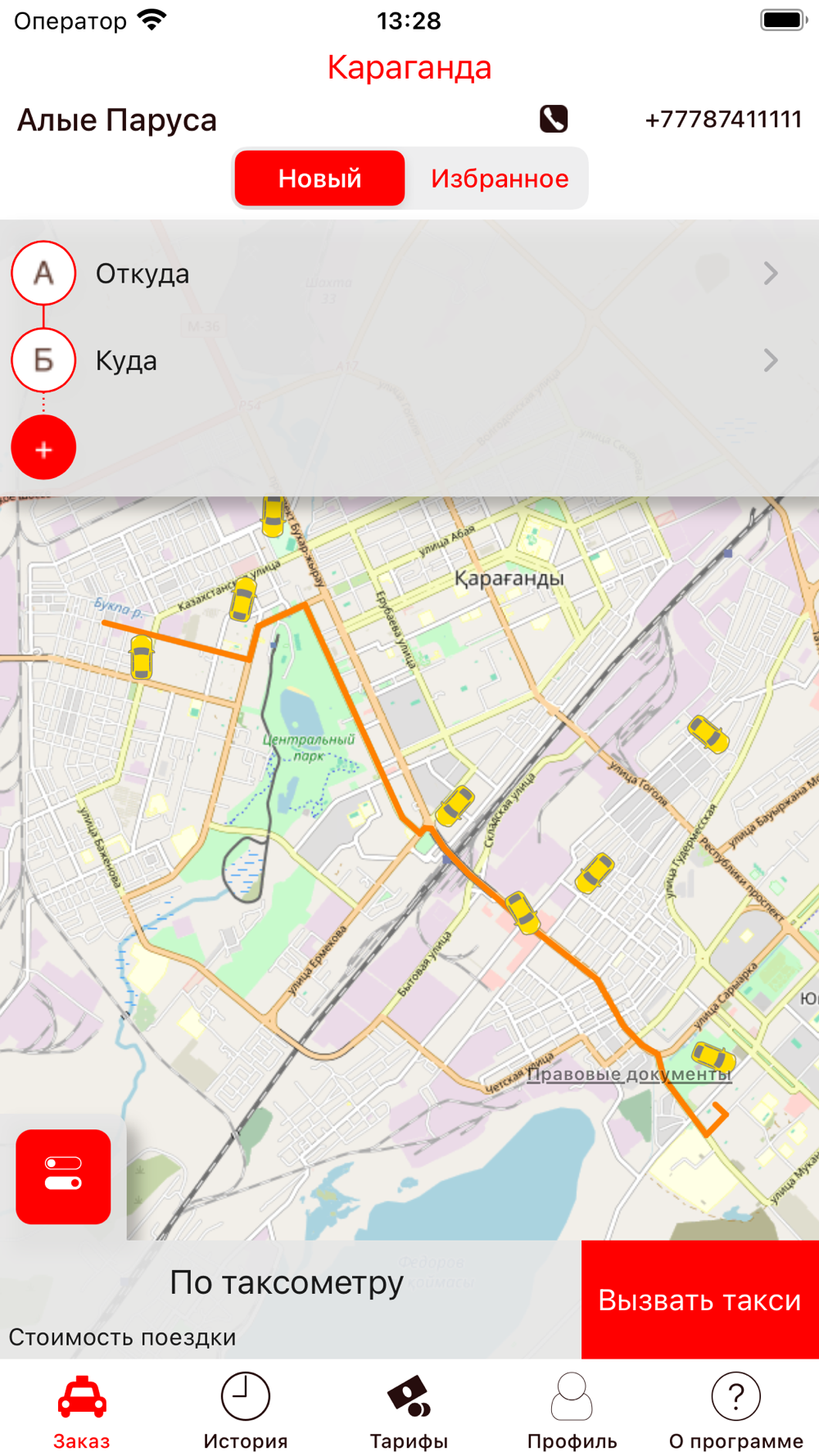Select the A pickup point marker
819x1456 pixels.
pyautogui.click(x=43, y=273)
